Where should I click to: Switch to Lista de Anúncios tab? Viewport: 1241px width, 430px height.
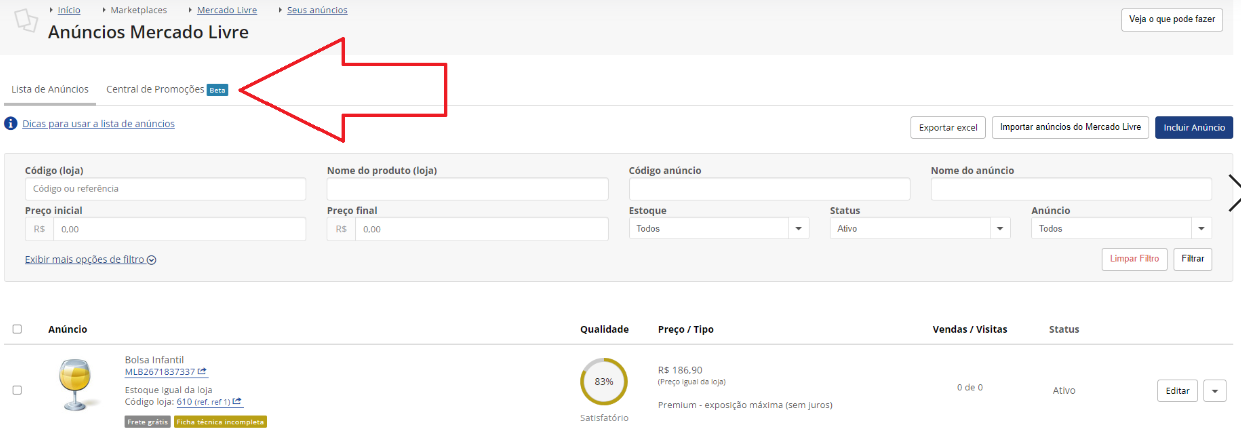coord(50,89)
